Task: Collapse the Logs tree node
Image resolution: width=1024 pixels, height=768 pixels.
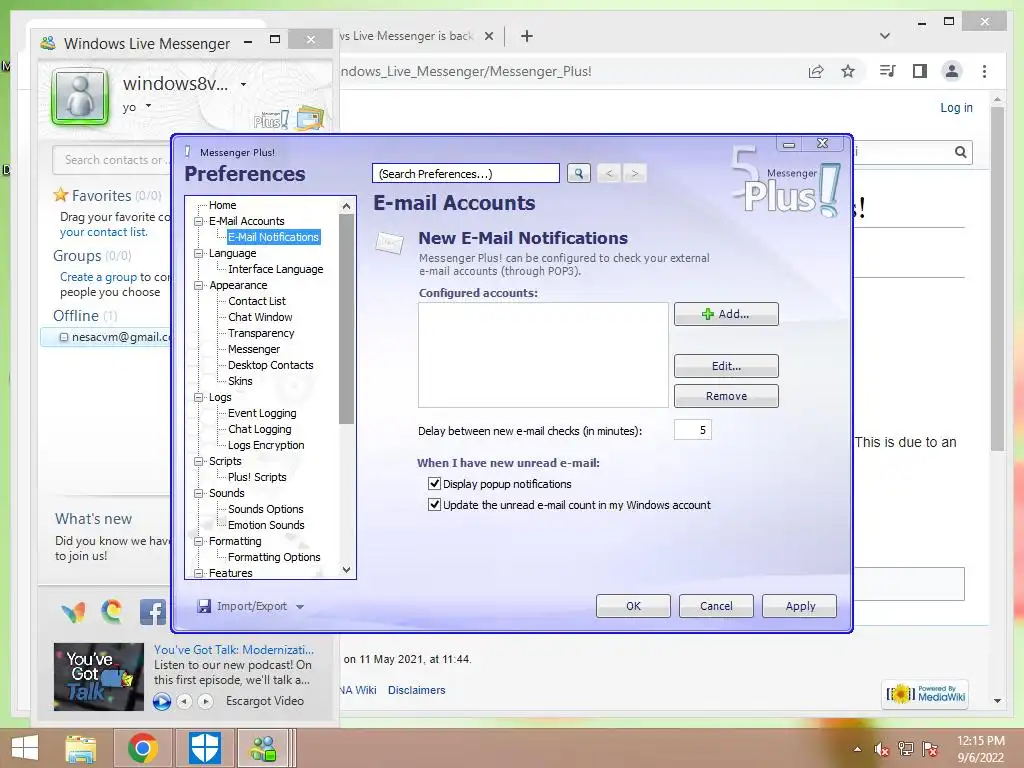Action: (199, 397)
